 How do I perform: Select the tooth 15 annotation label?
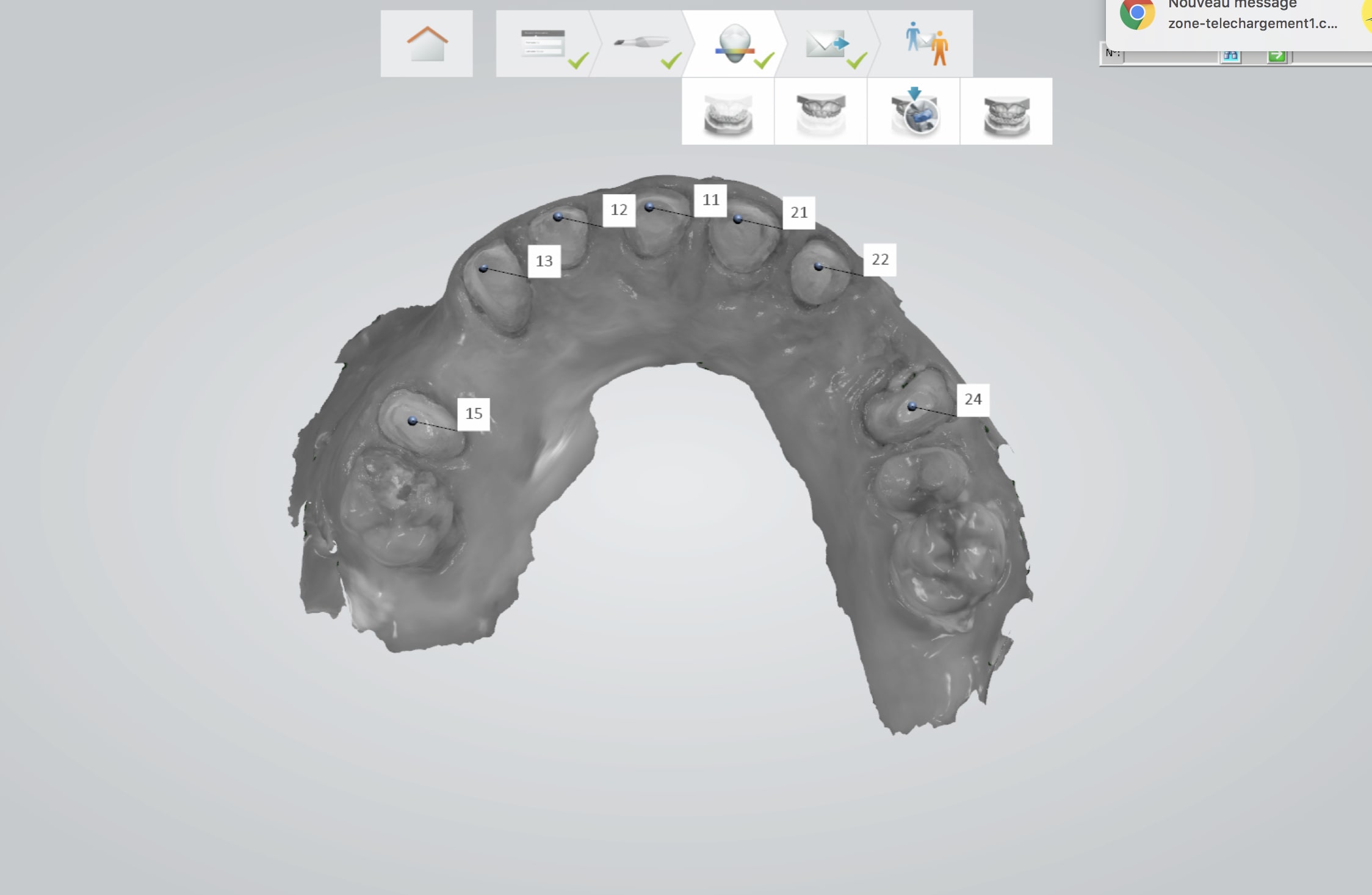tap(474, 414)
